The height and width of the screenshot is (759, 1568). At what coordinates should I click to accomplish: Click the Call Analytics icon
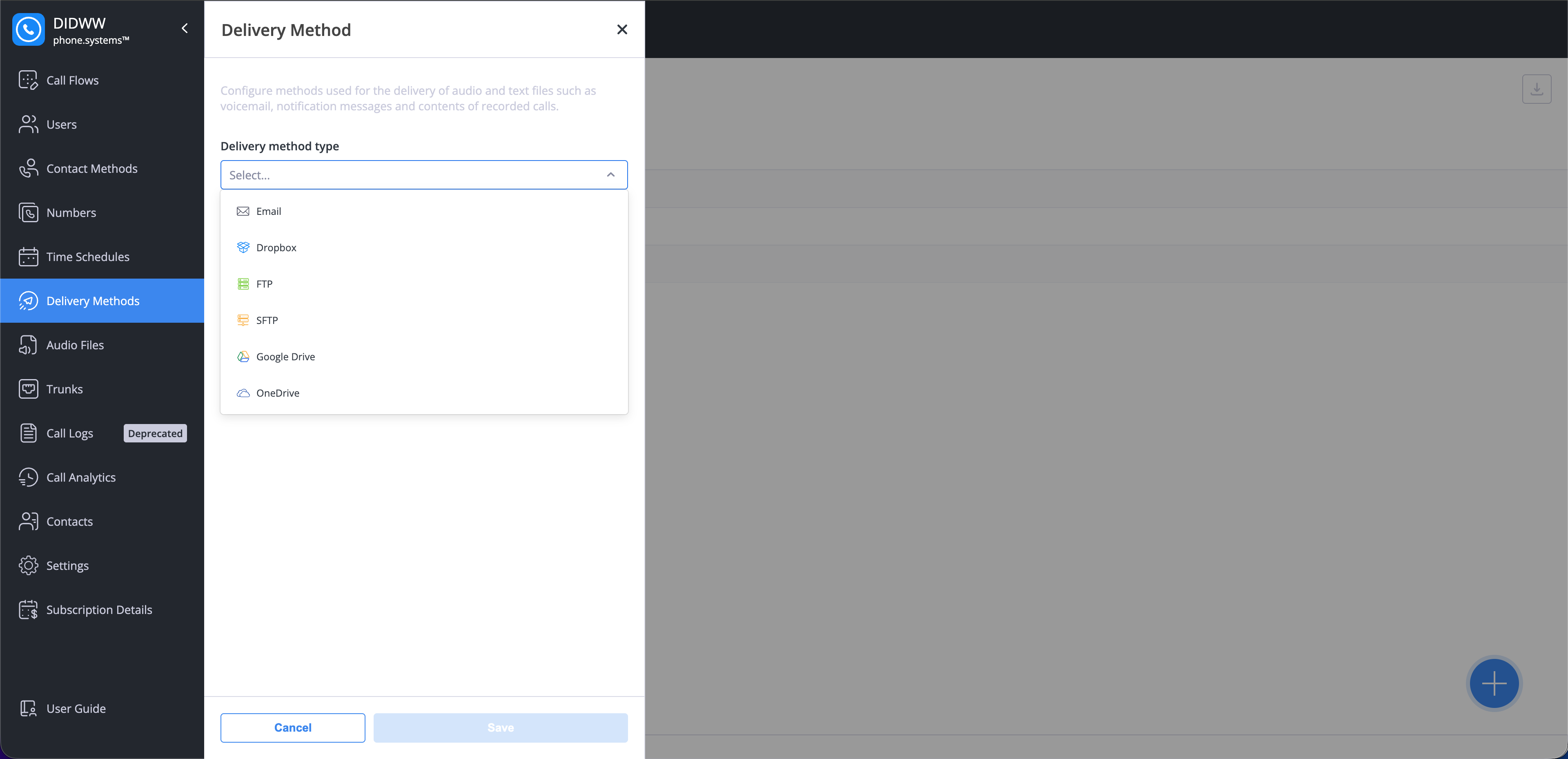tap(28, 478)
